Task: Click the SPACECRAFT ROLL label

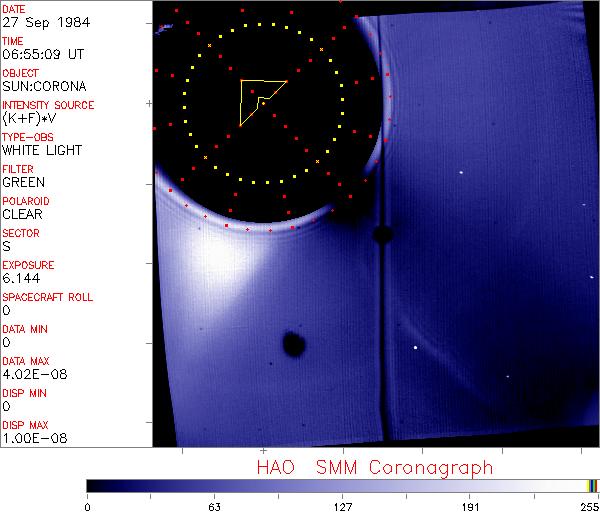Action: tap(48, 297)
